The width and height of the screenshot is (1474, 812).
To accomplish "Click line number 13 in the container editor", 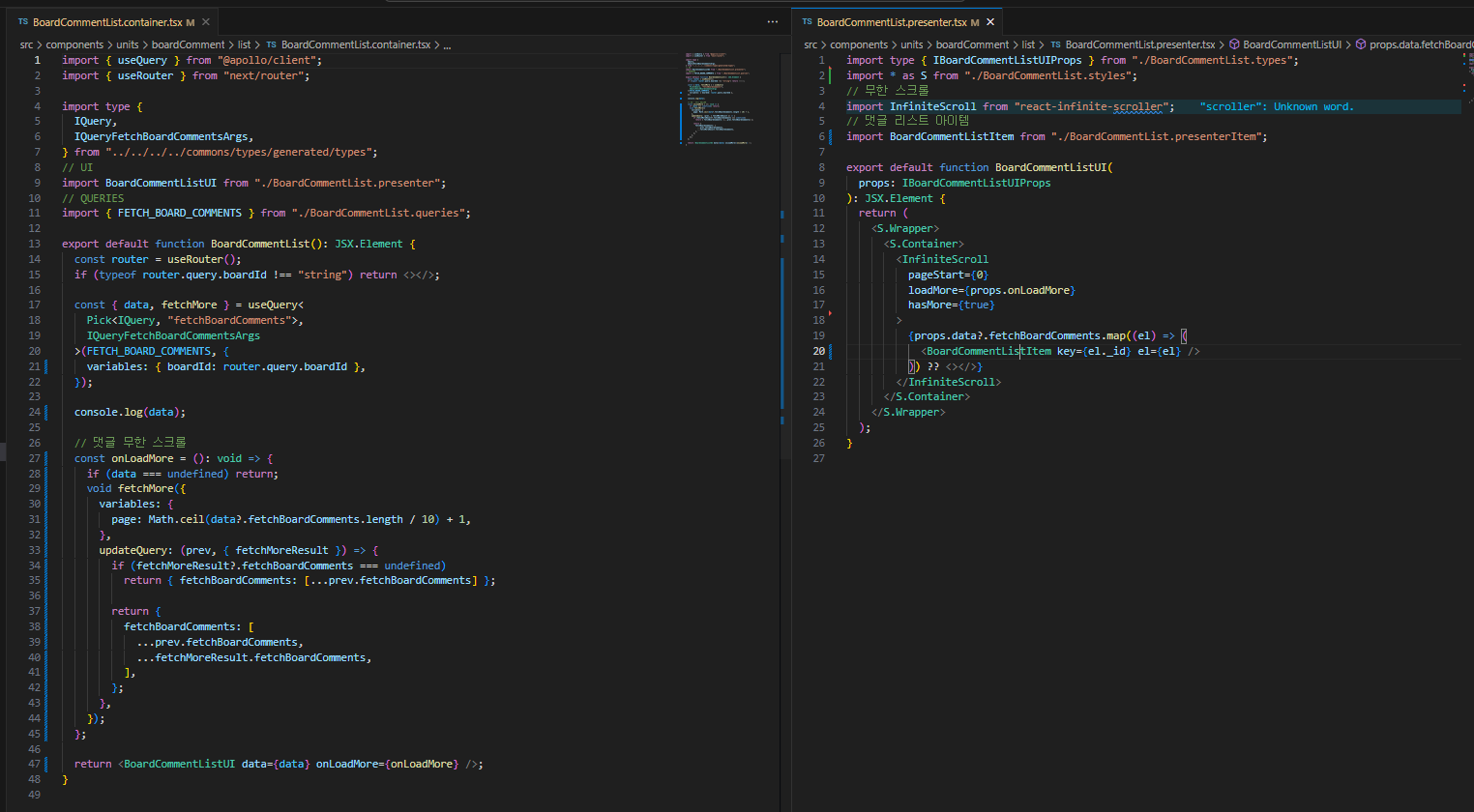I will pos(34,244).
